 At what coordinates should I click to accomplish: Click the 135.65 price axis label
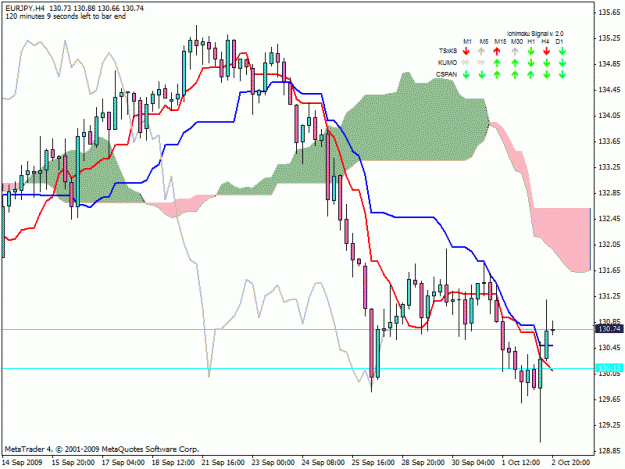pyautogui.click(x=609, y=13)
